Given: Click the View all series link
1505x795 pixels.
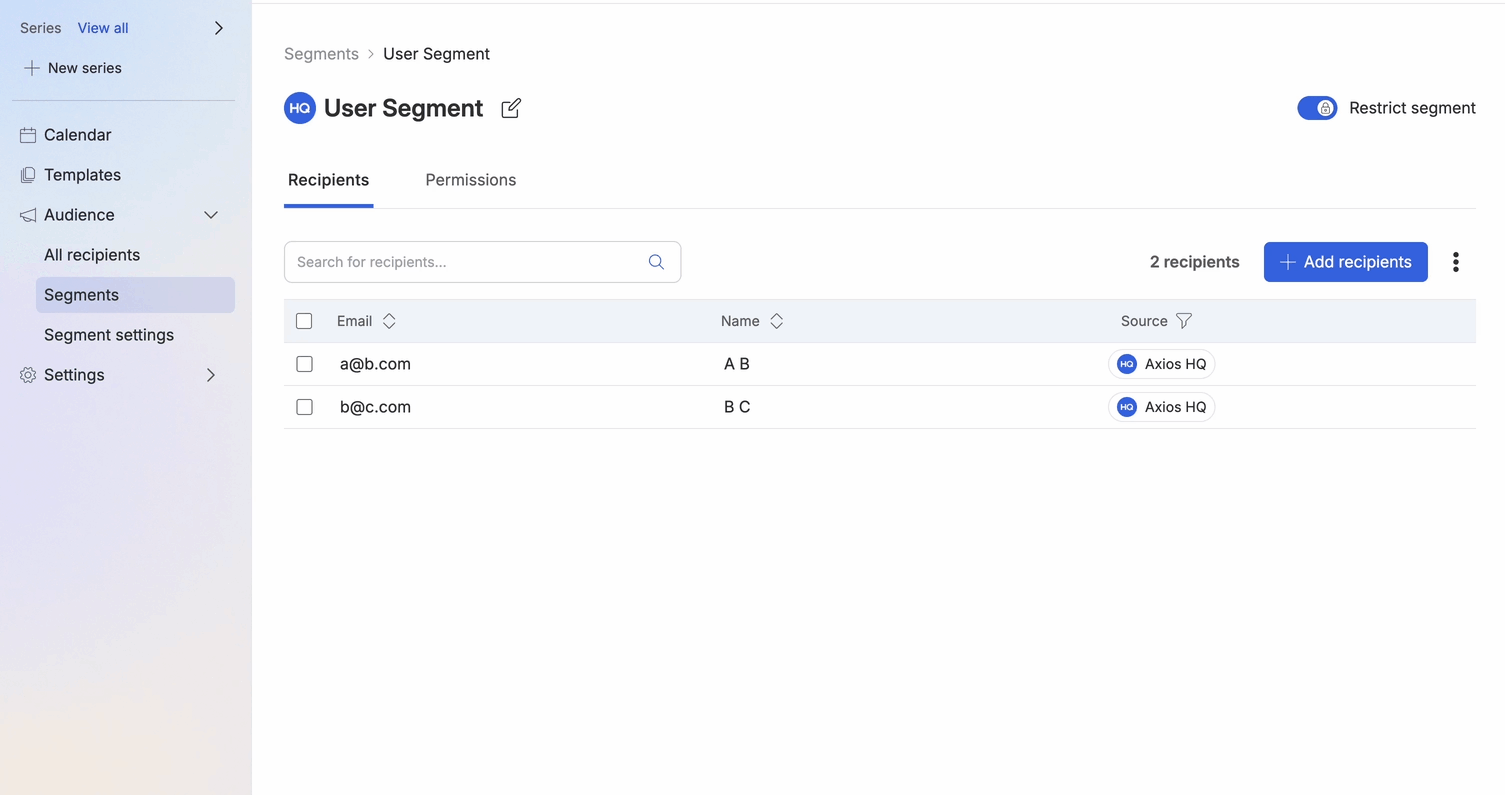Looking at the screenshot, I should coord(103,28).
